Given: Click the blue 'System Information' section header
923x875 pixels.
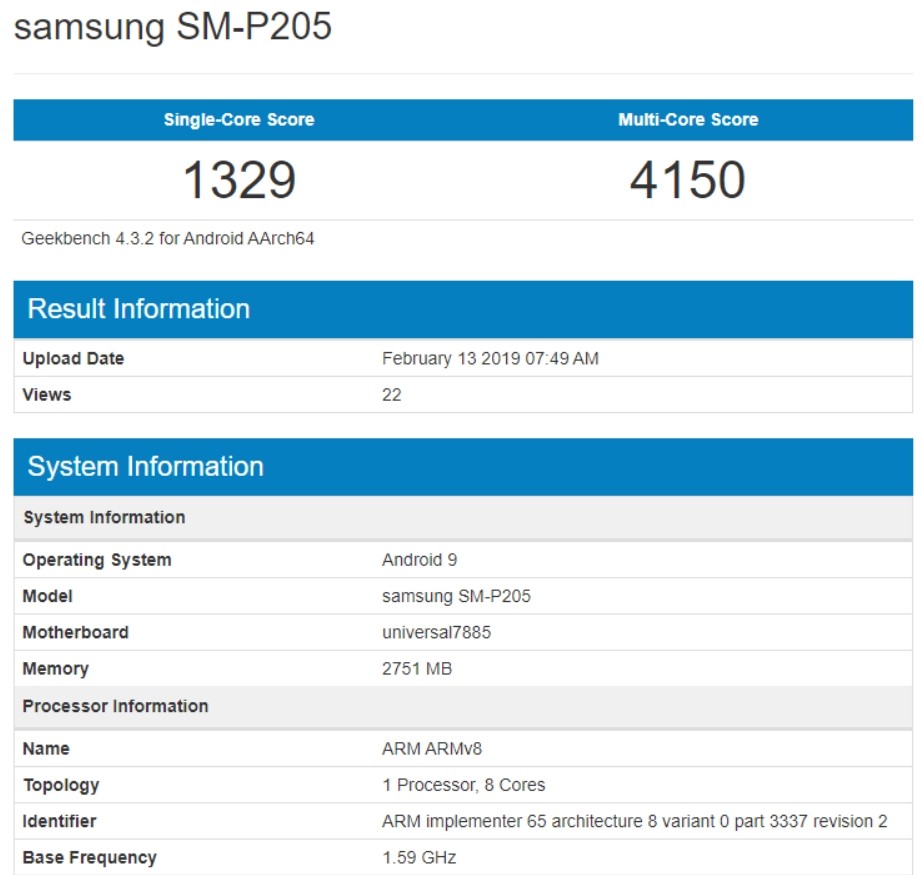Looking at the screenshot, I should (463, 466).
